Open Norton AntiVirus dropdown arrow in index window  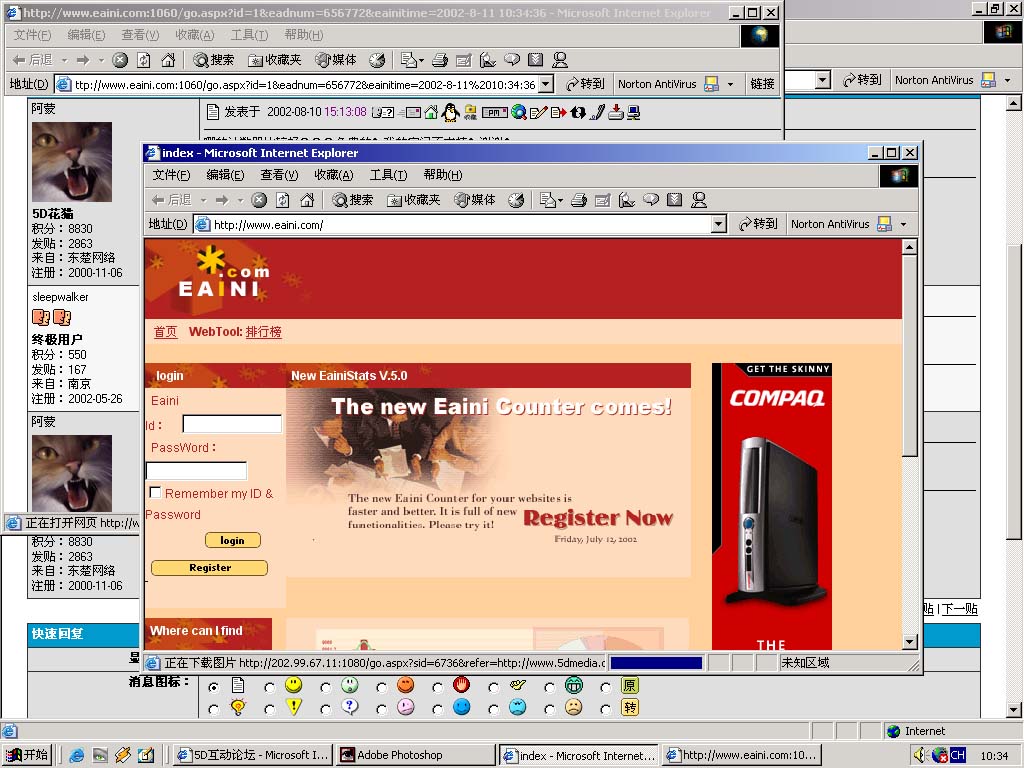pos(903,224)
